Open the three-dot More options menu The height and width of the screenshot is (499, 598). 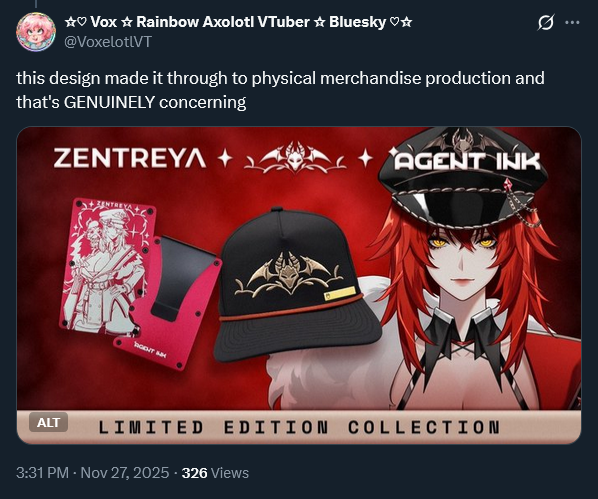pyautogui.click(x=572, y=23)
